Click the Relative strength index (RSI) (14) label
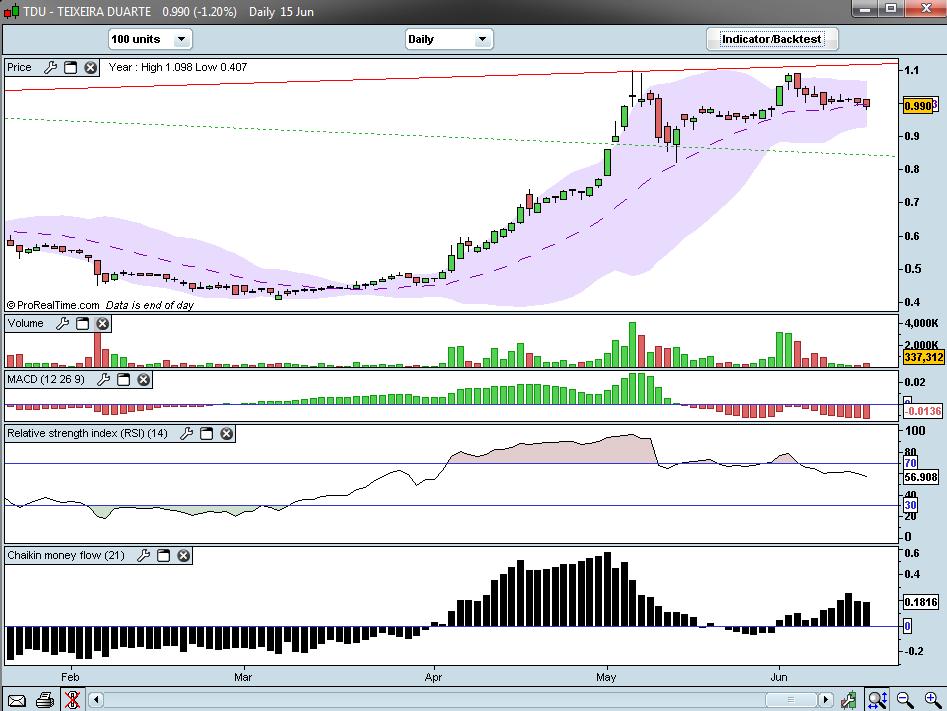 coord(88,433)
